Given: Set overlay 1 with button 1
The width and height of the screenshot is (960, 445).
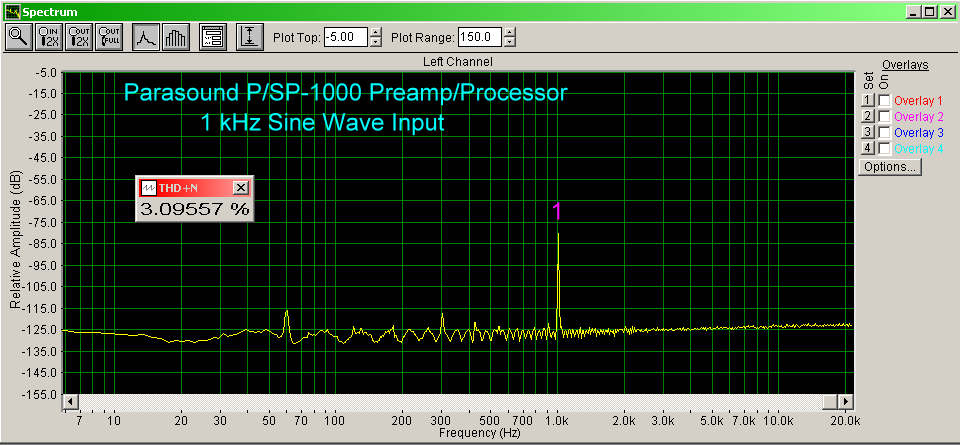Looking at the screenshot, I should (868, 100).
